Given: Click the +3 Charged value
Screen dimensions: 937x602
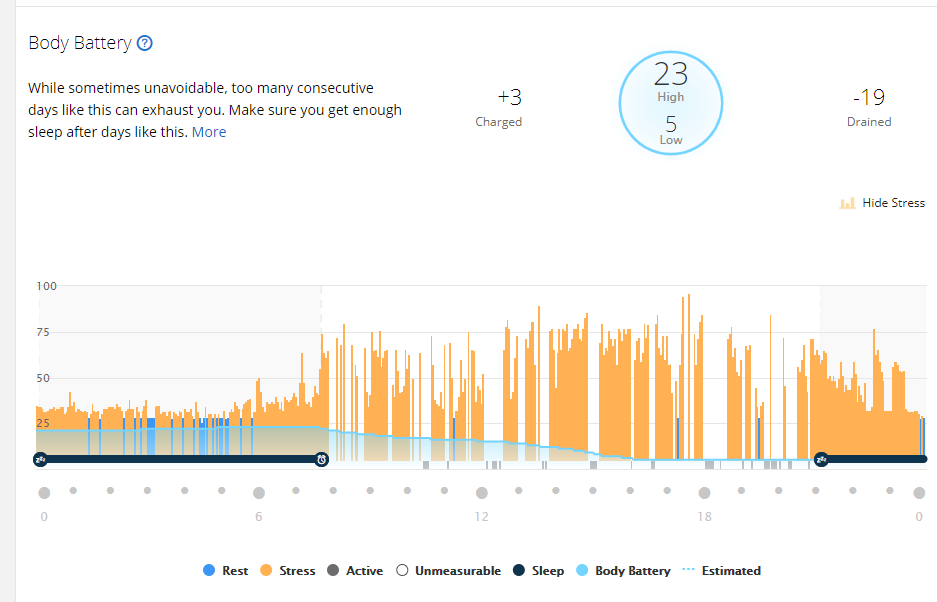Looking at the screenshot, I should pos(509,97).
